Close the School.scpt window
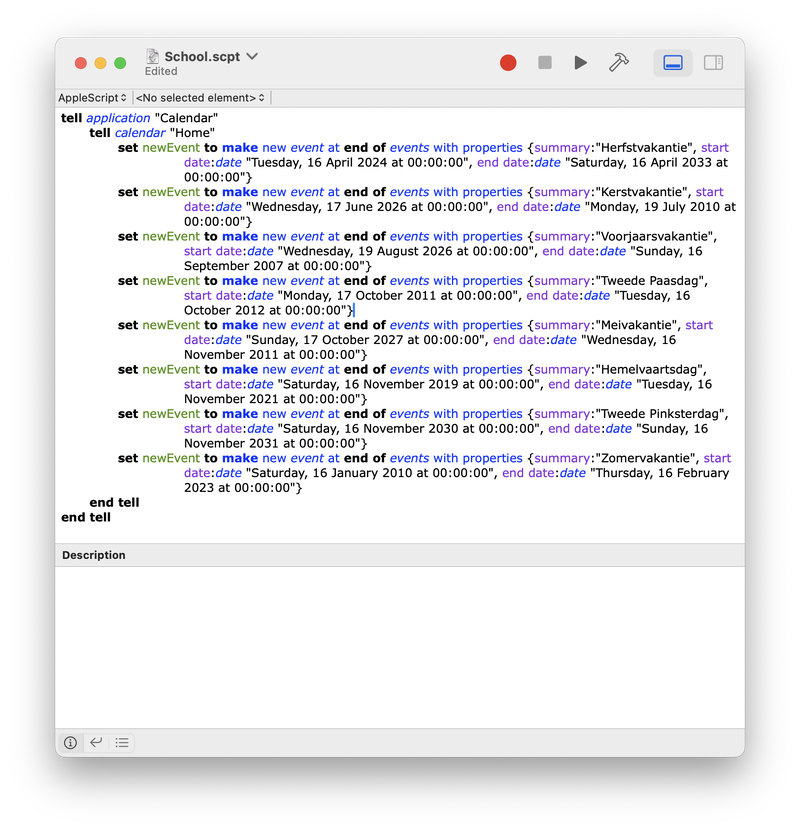 81,63
